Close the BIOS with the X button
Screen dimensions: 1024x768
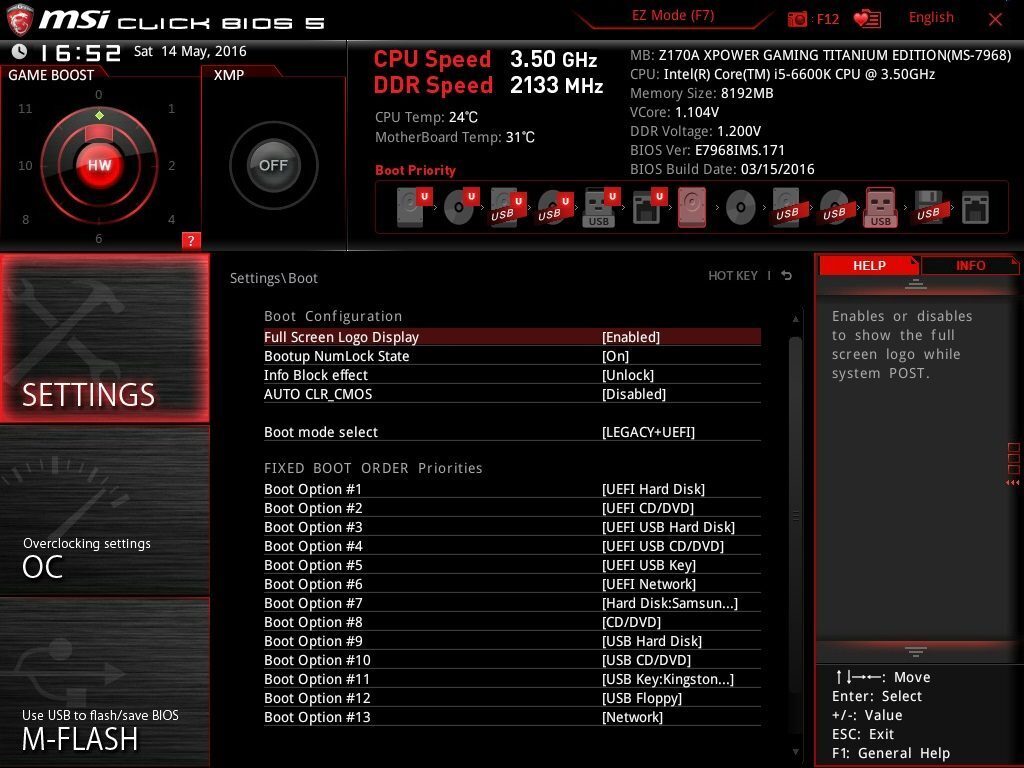point(995,20)
